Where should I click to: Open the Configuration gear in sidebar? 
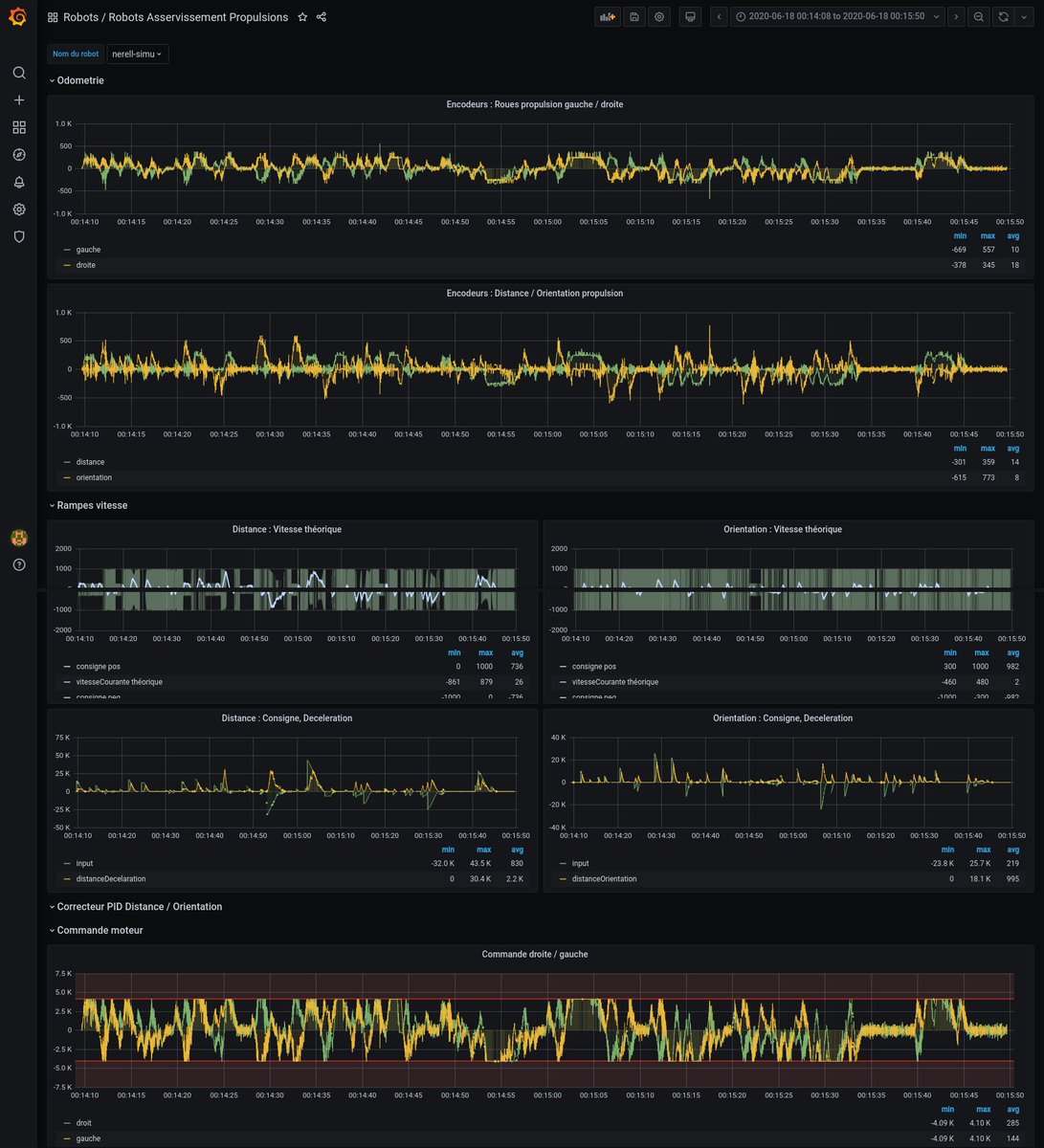[x=19, y=210]
